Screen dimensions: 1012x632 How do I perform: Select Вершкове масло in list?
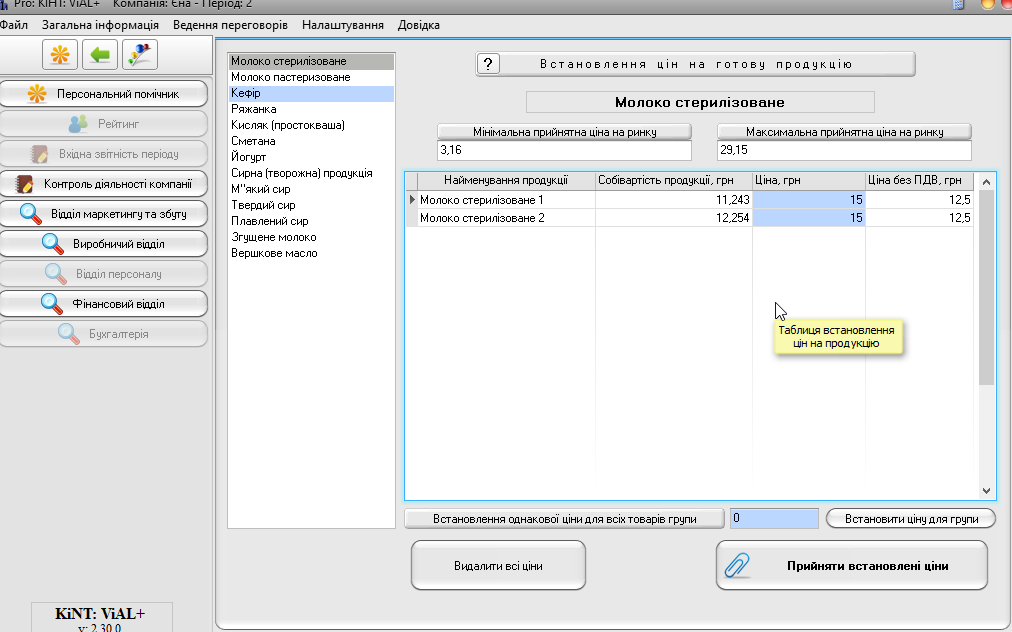click(x=311, y=253)
